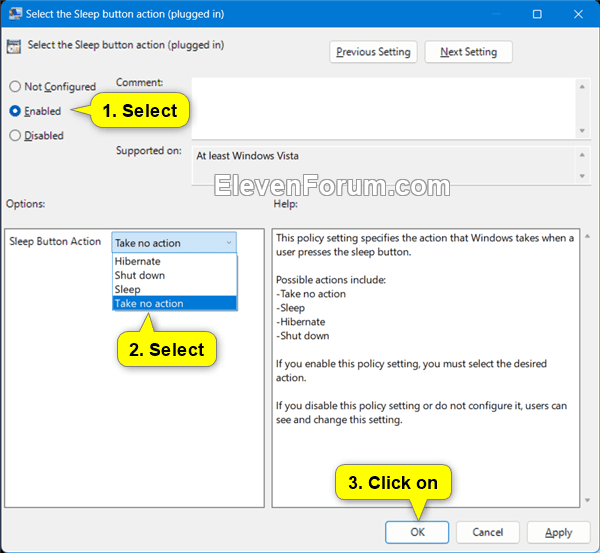600x553 pixels.
Task: Close the policy dialog window
Action: click(x=578, y=14)
